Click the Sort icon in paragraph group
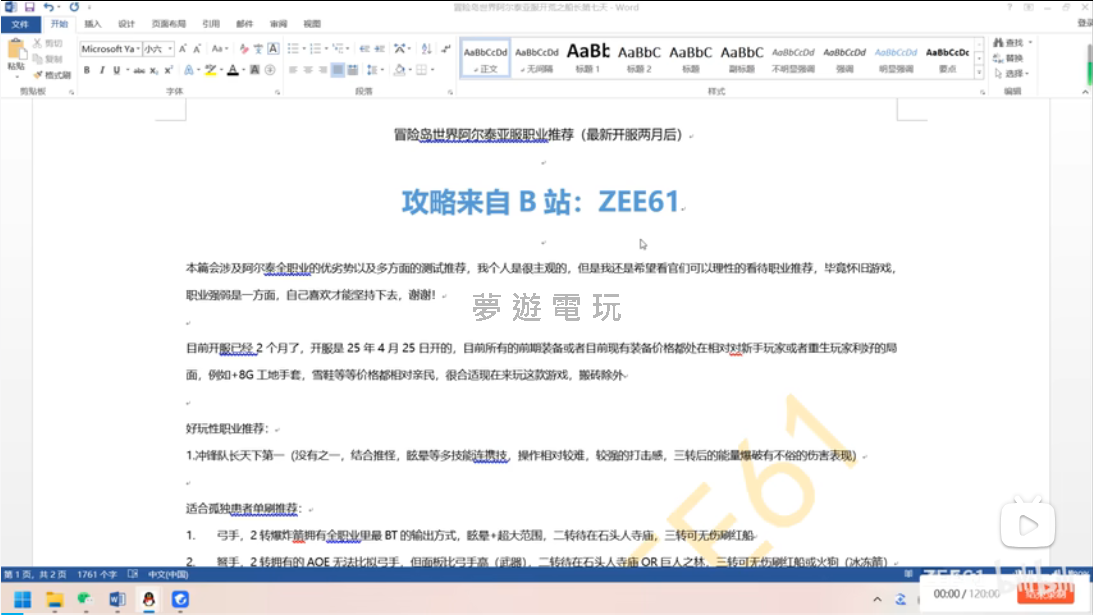This screenshot has height=615, width=1093. (x=427, y=48)
